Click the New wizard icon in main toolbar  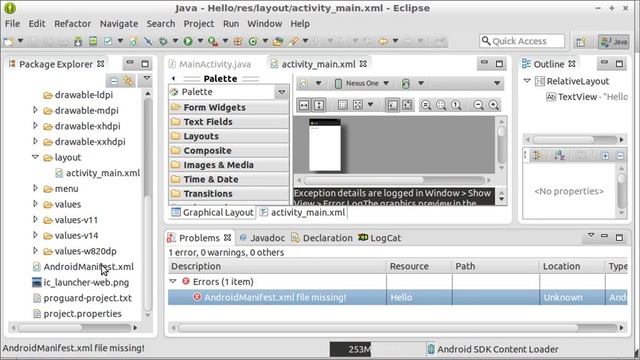[8, 41]
